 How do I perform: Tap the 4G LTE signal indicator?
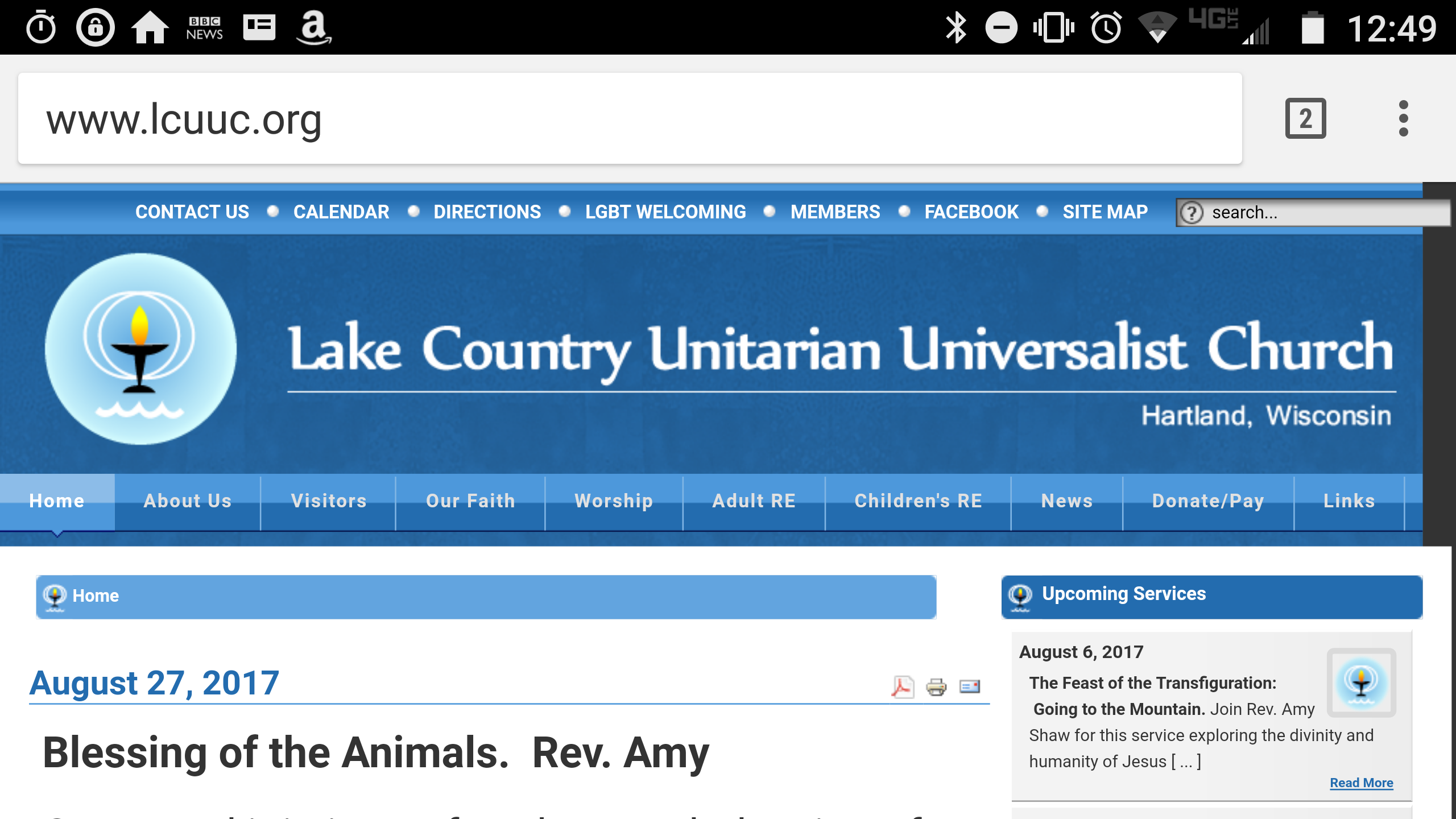click(x=1230, y=26)
